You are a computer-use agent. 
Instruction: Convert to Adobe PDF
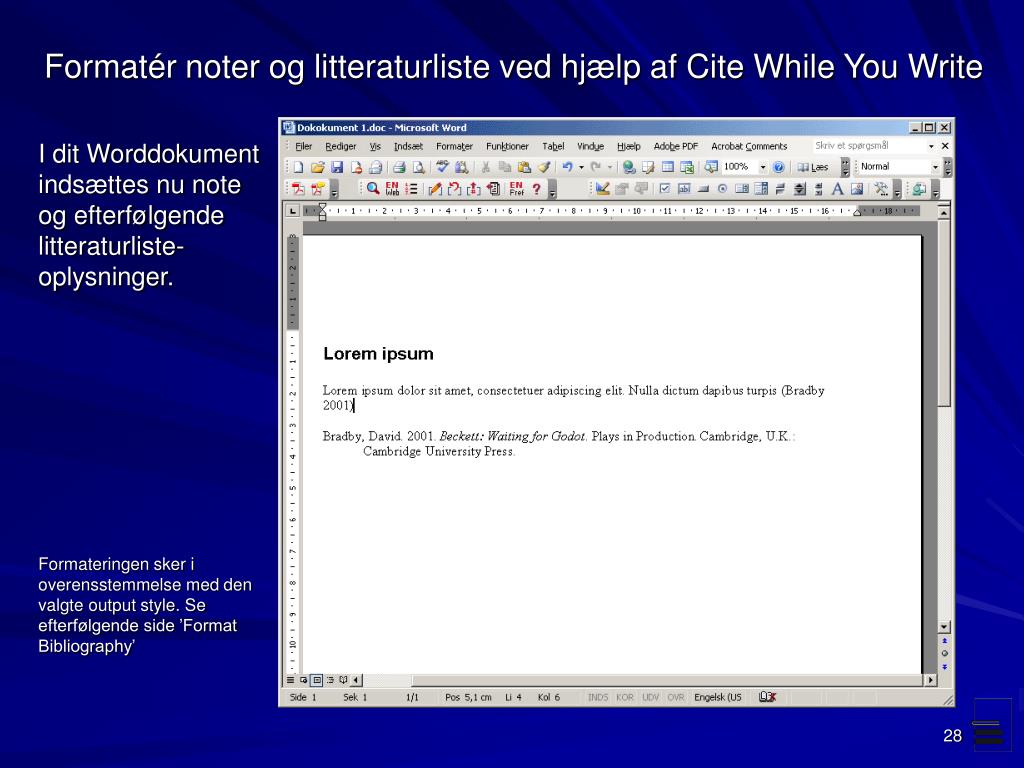298,189
